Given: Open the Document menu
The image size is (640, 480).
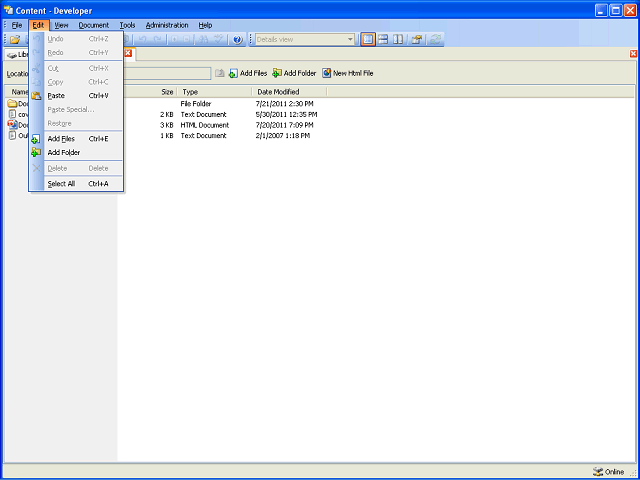Looking at the screenshot, I should click(94, 25).
